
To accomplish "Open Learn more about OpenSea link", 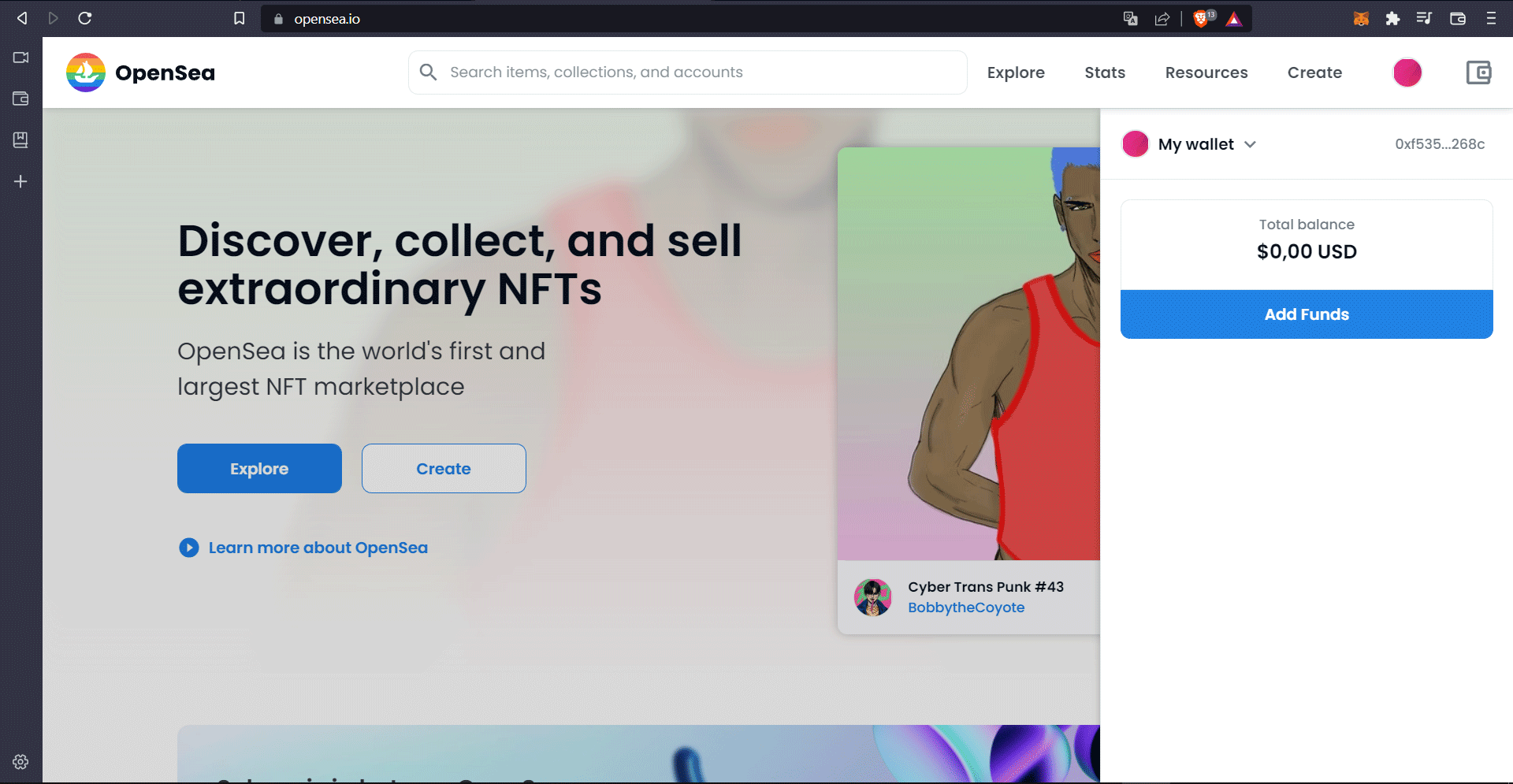I will click(x=318, y=548).
